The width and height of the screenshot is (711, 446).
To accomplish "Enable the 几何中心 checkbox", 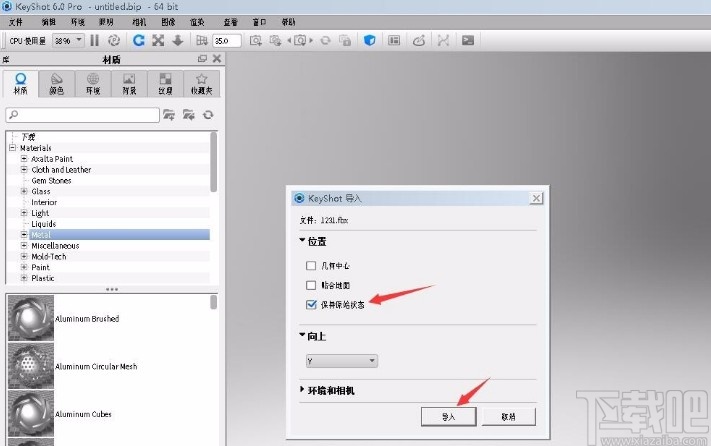I will click(311, 266).
